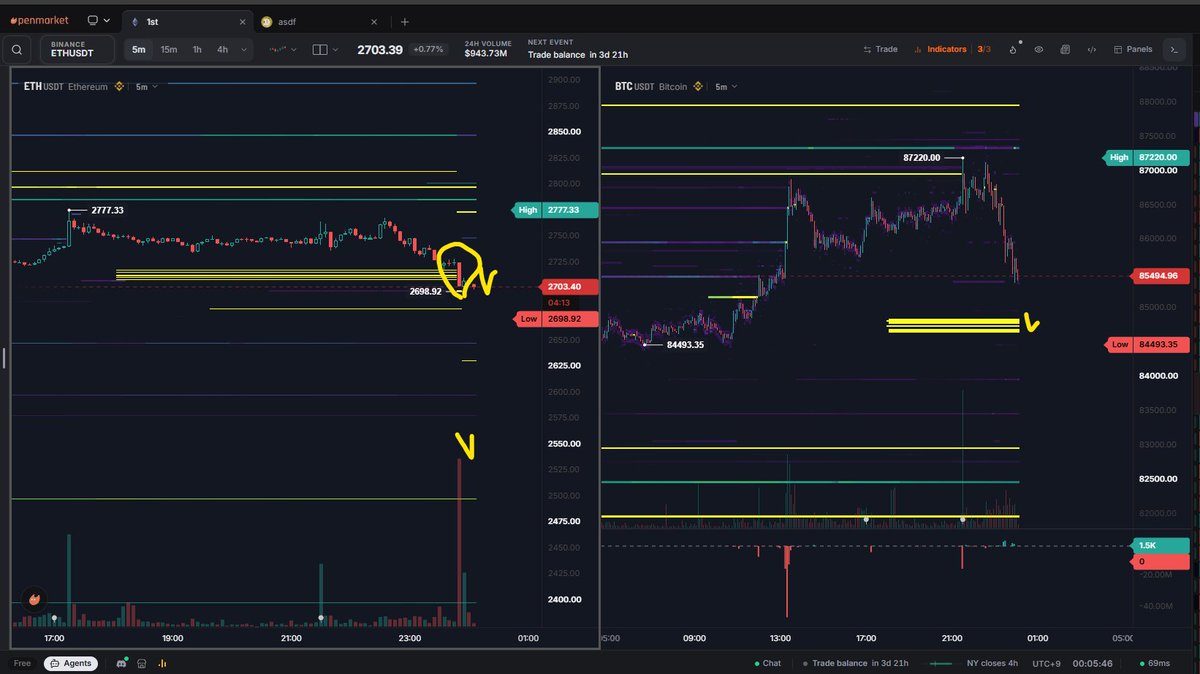
Task: Open the Discord icon in the status bar
Action: pyautogui.click(x=122, y=663)
